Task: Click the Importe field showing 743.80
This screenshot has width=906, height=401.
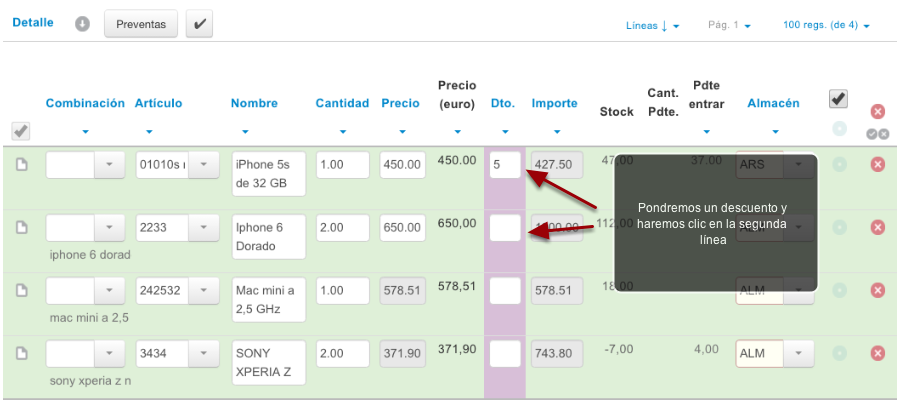Action: point(557,353)
